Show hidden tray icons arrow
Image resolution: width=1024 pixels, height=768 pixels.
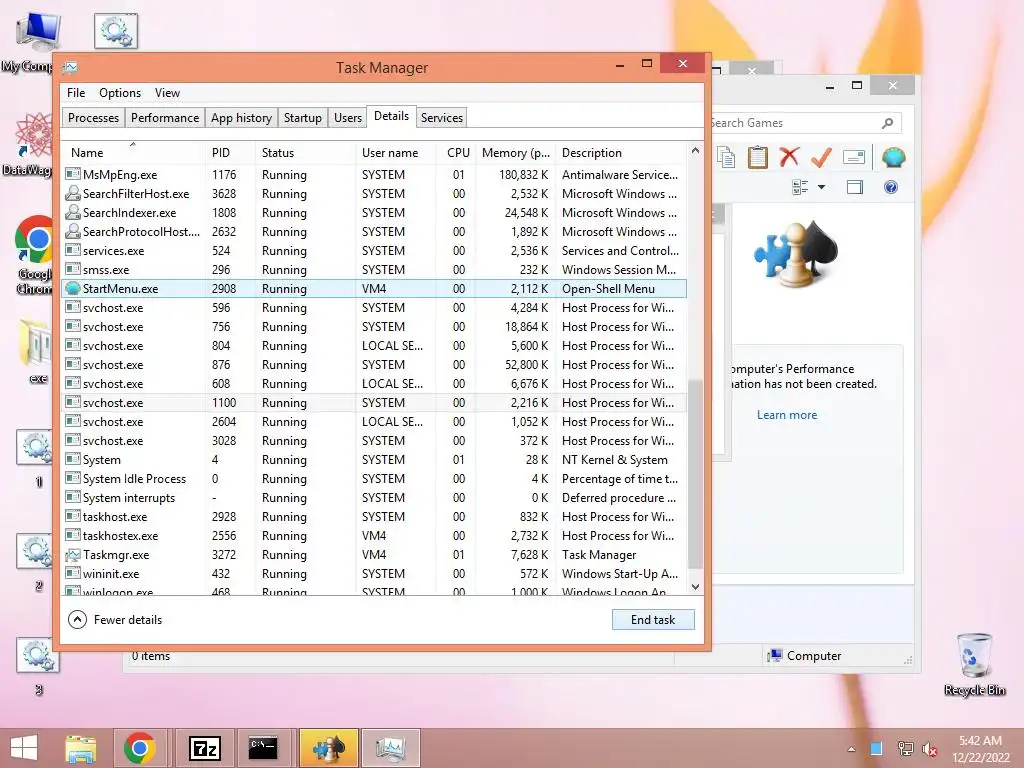[851, 749]
